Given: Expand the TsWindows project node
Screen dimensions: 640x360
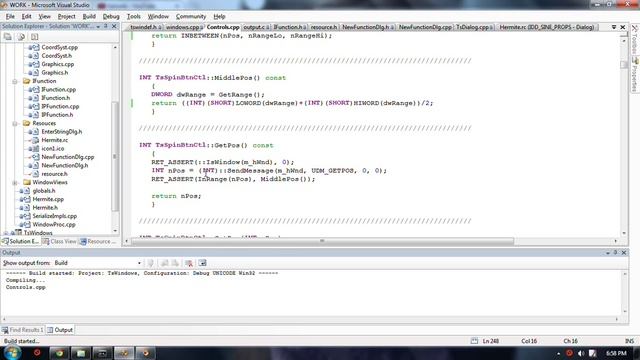Looking at the screenshot, I should [x=6, y=233].
